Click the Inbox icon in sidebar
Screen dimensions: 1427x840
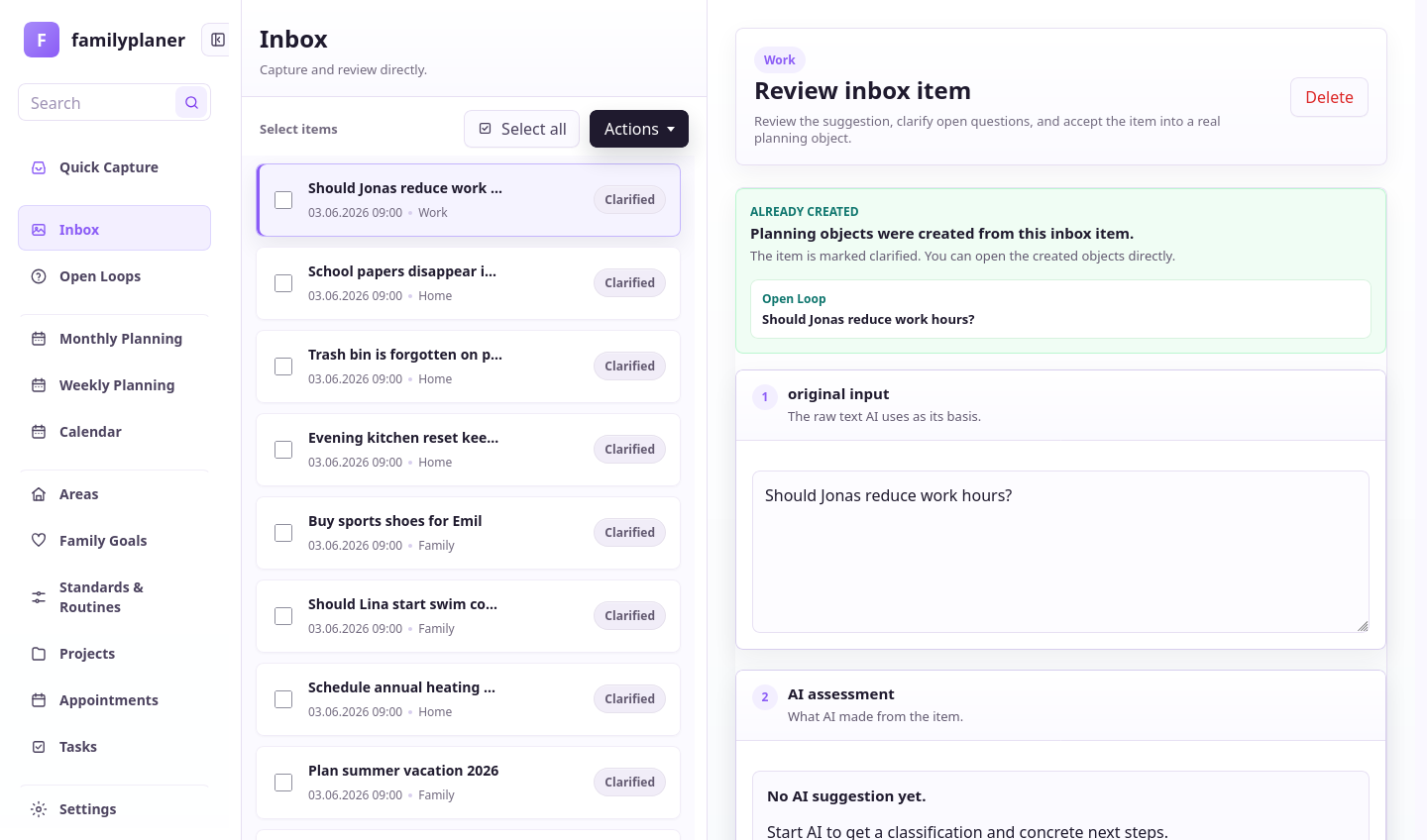click(x=39, y=230)
